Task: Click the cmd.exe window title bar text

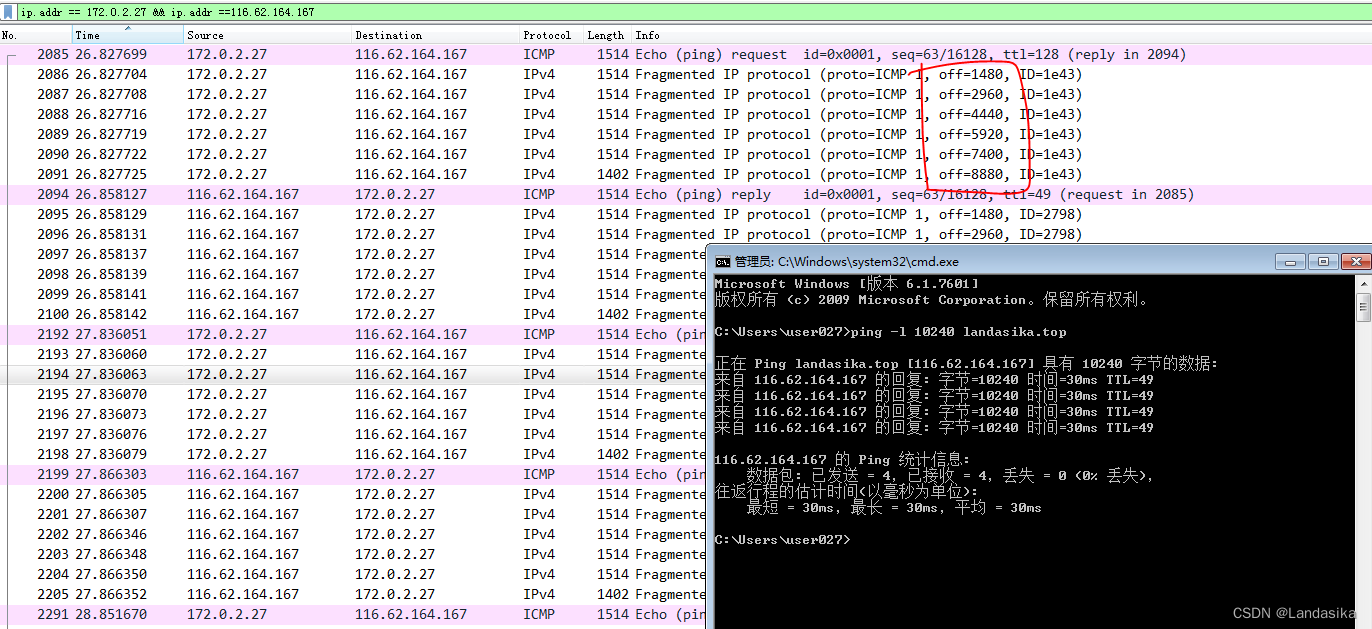Action: point(848,261)
